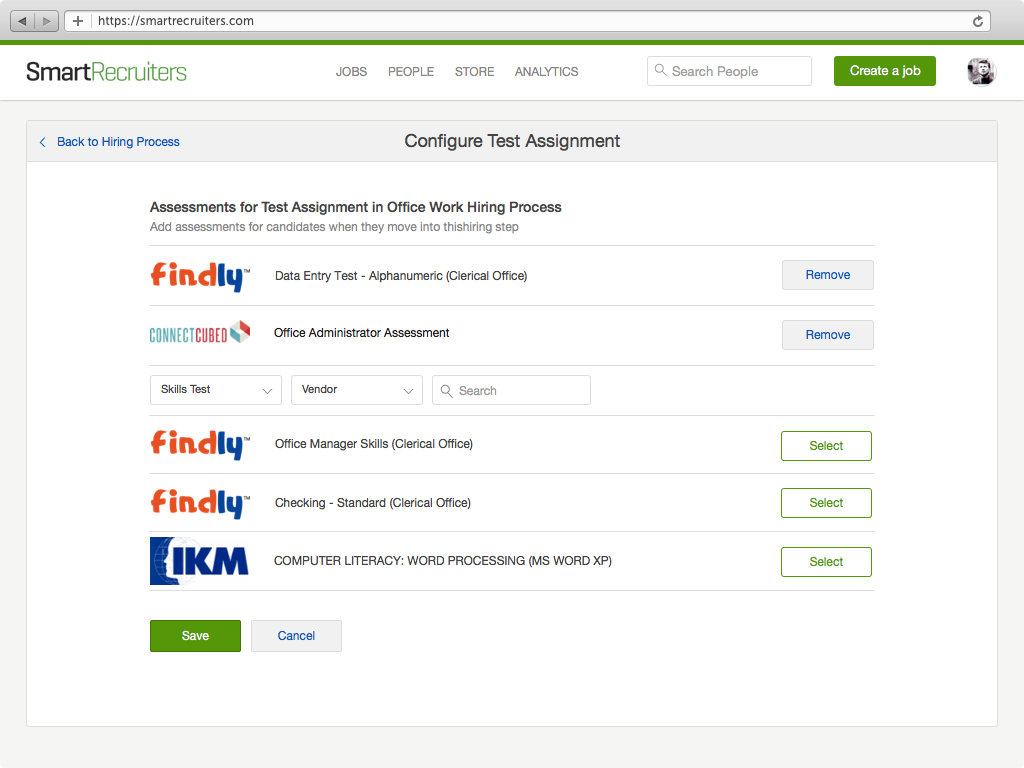Select Checking - Standard assessment
The height and width of the screenshot is (768, 1024).
[x=826, y=503]
